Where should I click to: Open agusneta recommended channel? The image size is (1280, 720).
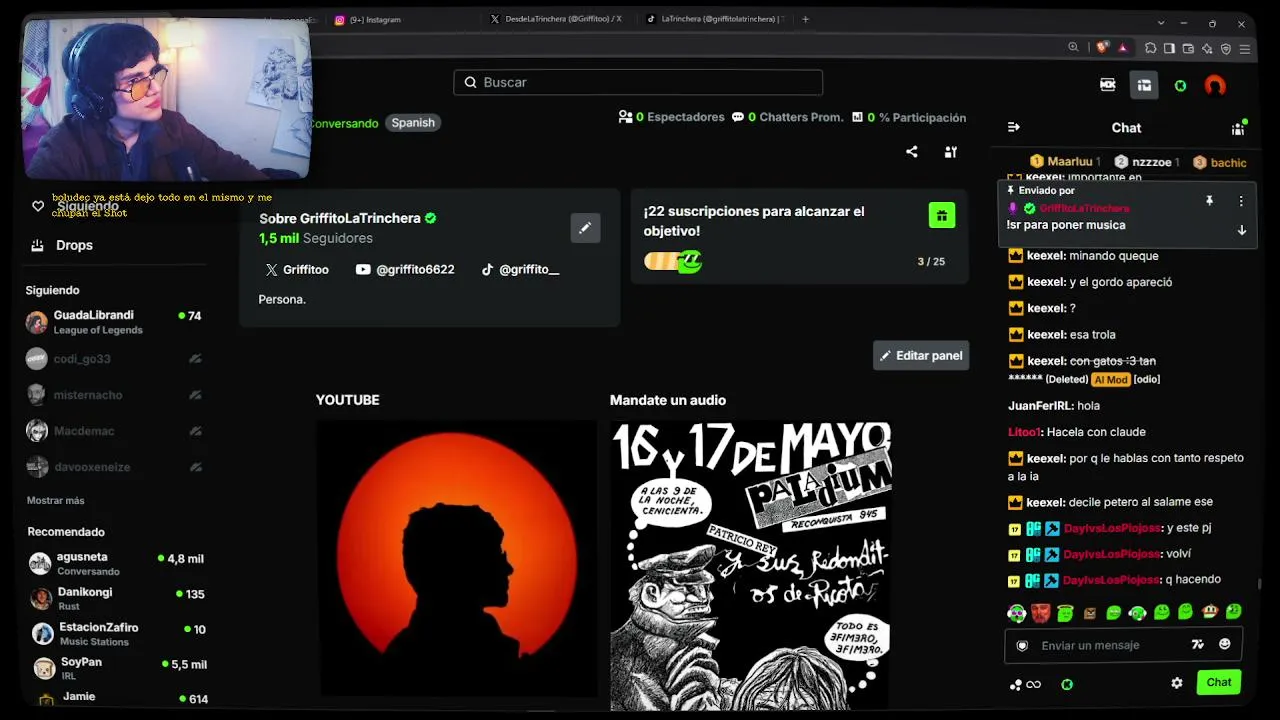[118, 563]
